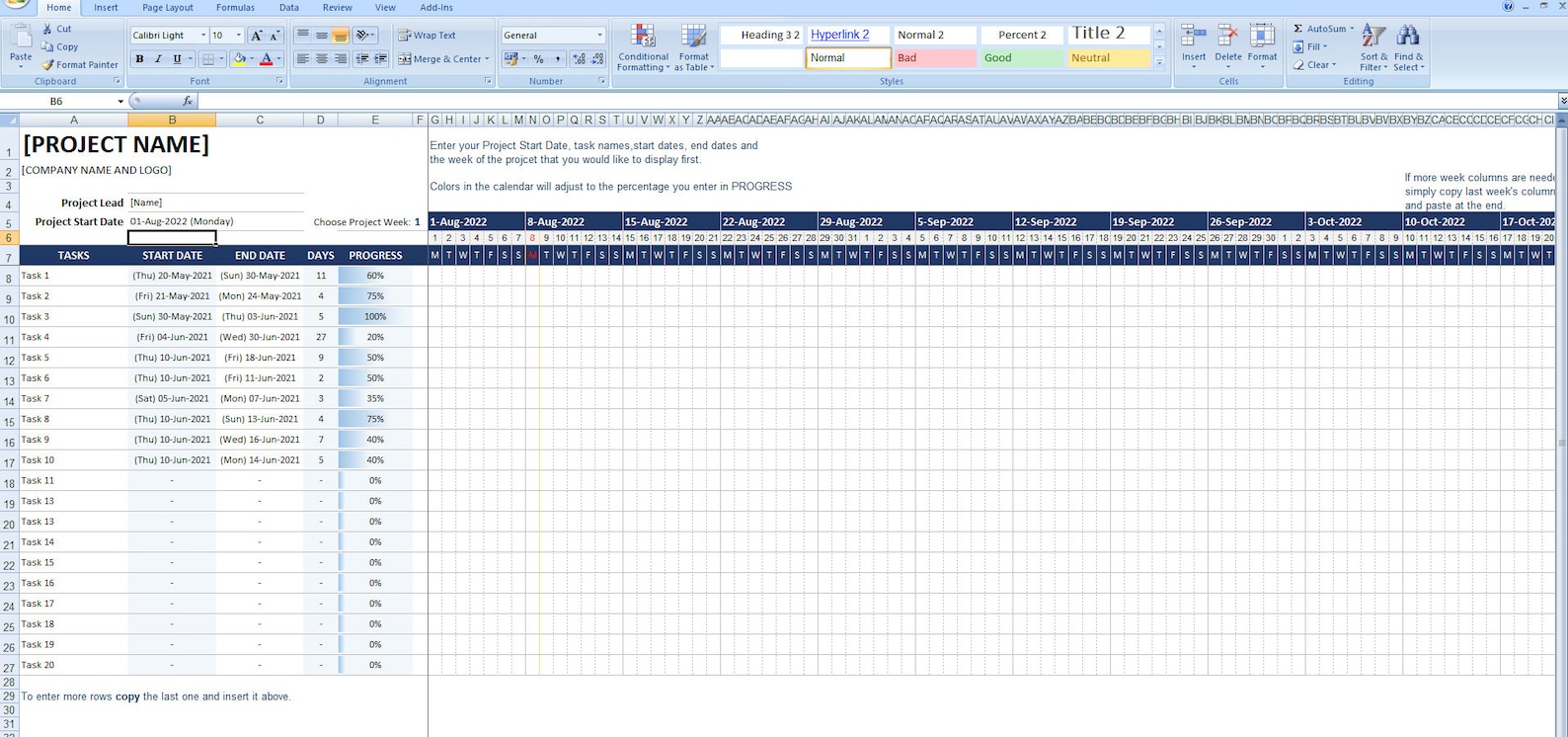1568x737 pixels.
Task: Toggle Italic formatting
Action: pos(158,59)
